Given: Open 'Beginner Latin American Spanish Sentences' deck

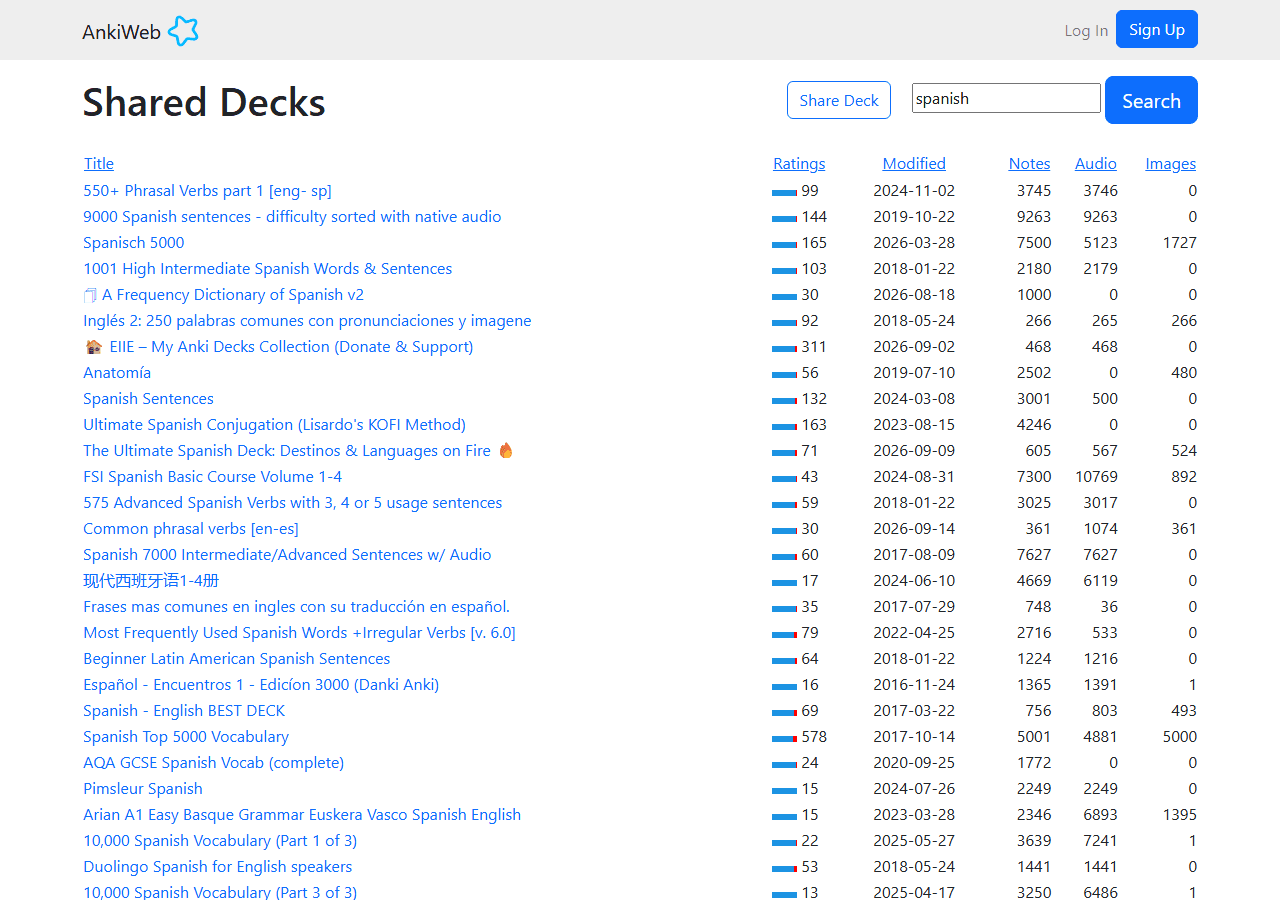Looking at the screenshot, I should pos(236,658).
